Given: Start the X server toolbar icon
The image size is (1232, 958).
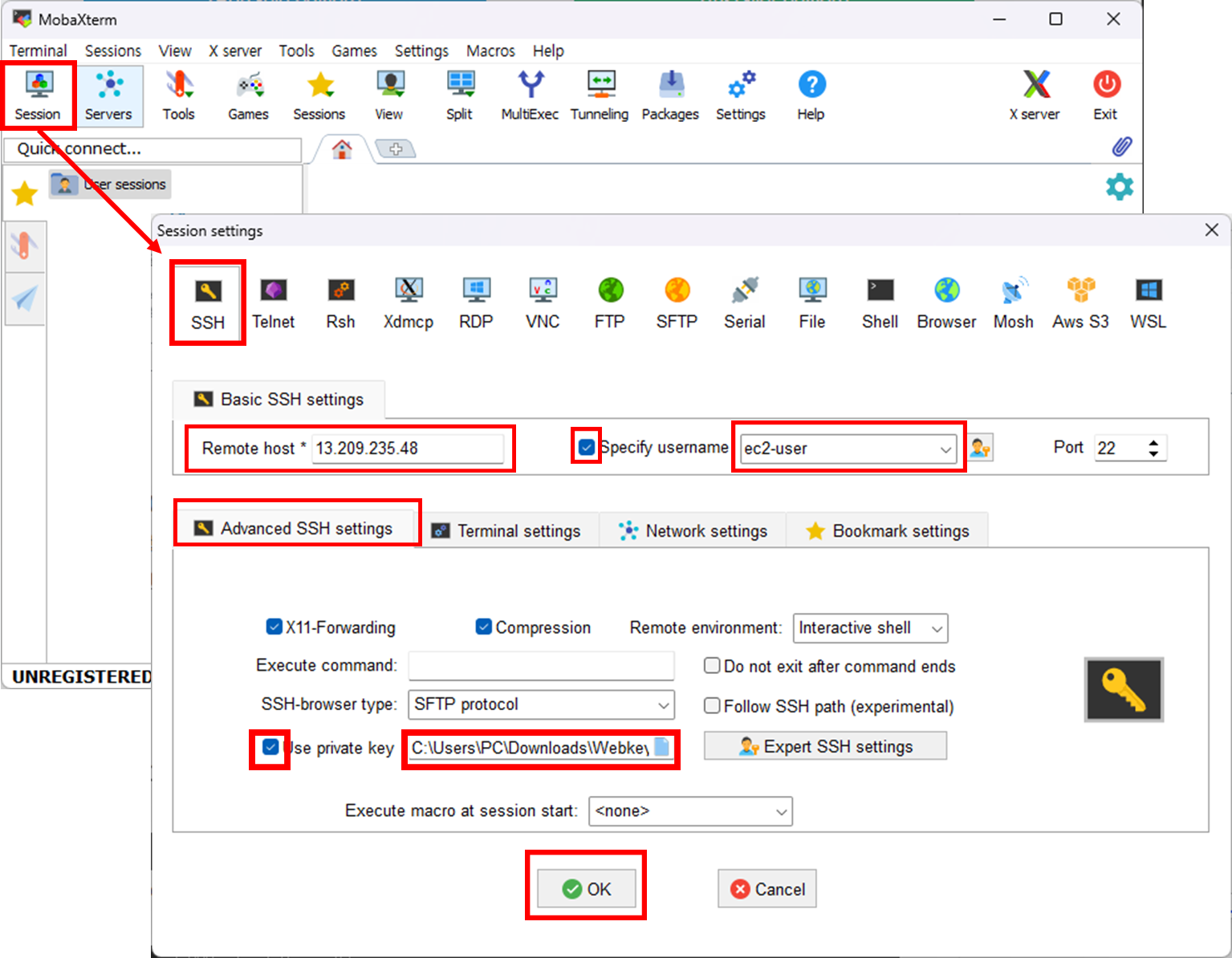Looking at the screenshot, I should [x=1035, y=95].
